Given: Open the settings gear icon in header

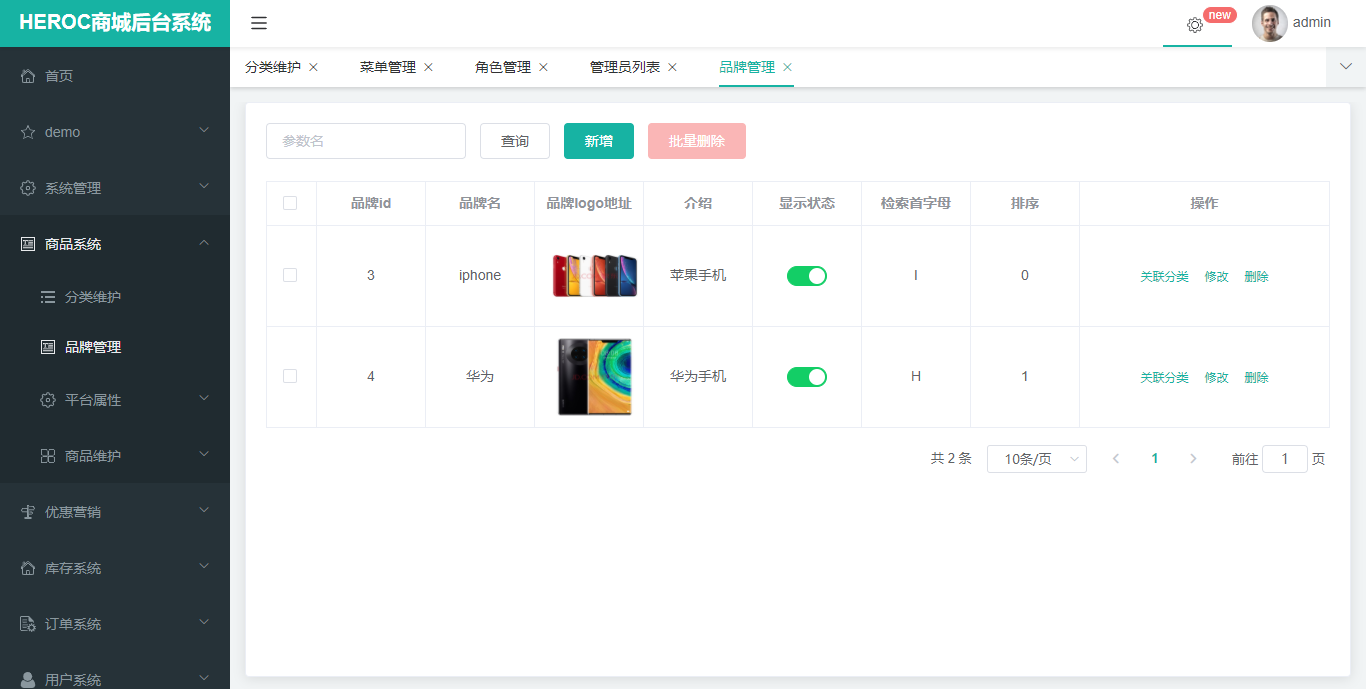Looking at the screenshot, I should (1195, 25).
